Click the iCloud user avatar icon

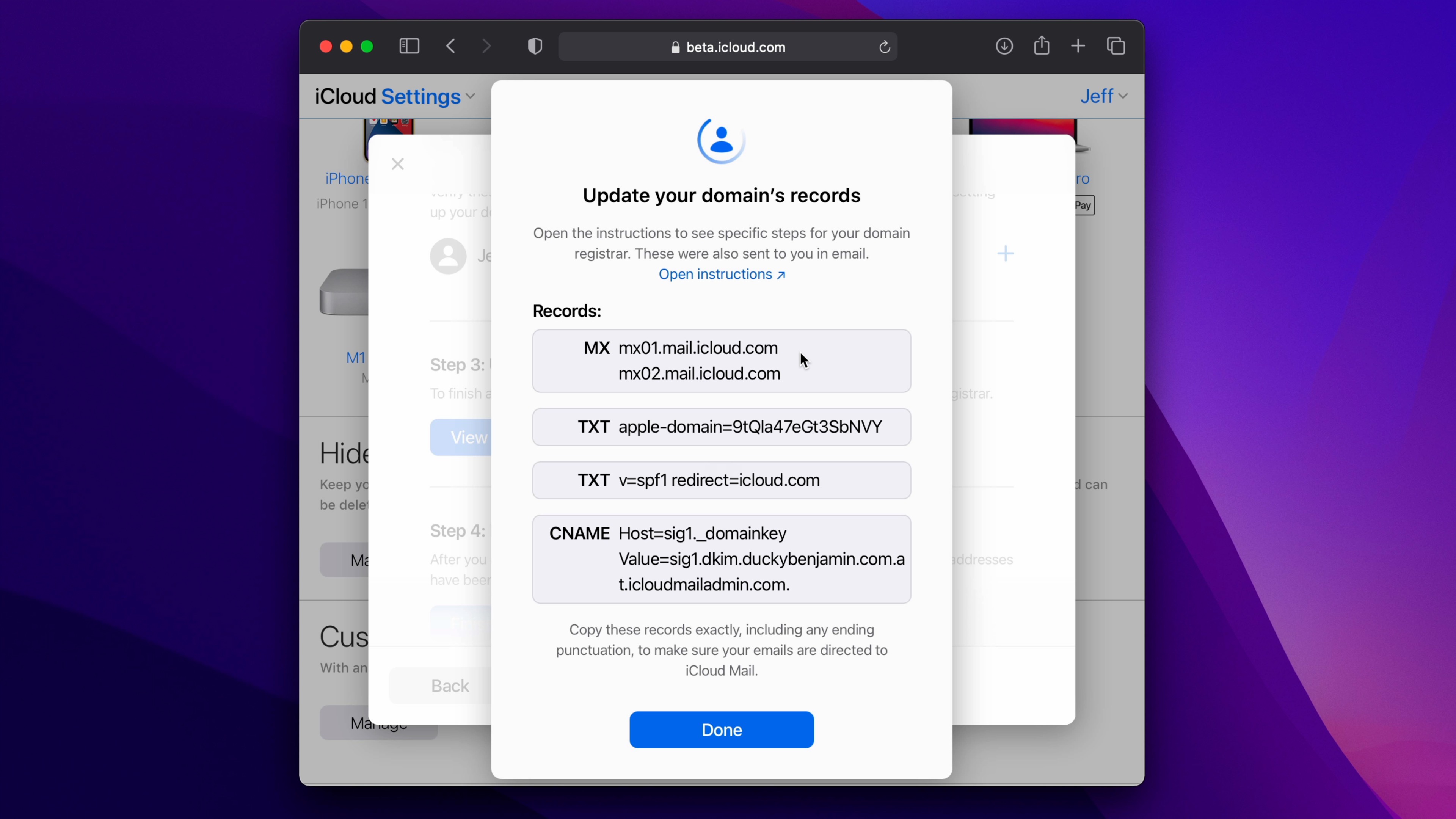click(720, 140)
